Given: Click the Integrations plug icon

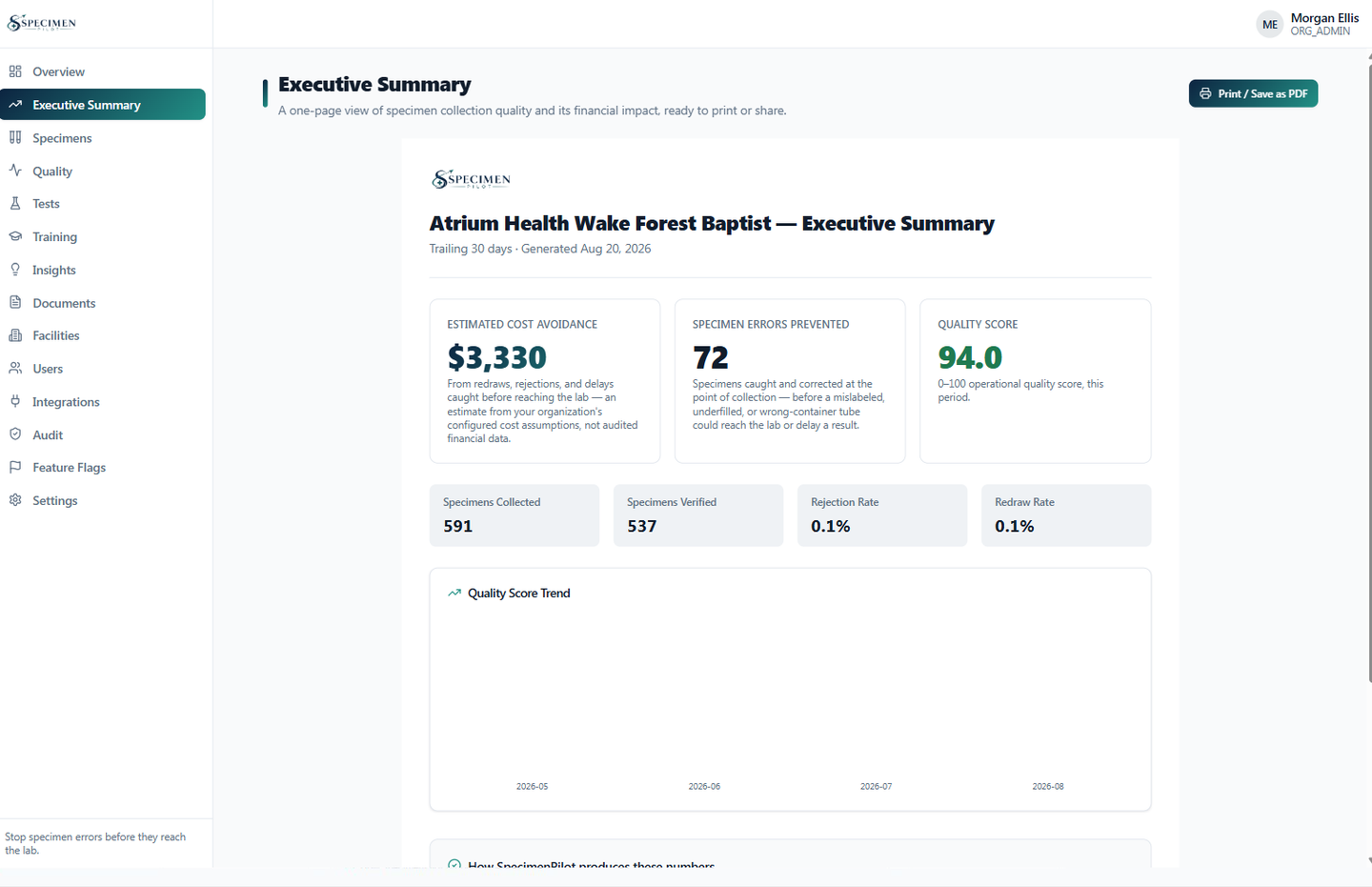Looking at the screenshot, I should coord(15,401).
